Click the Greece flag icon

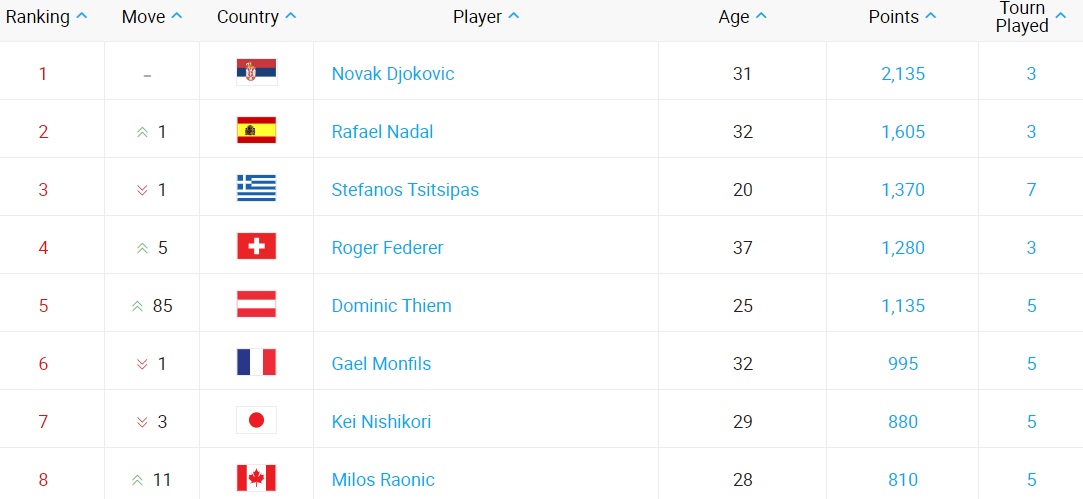coord(256,189)
